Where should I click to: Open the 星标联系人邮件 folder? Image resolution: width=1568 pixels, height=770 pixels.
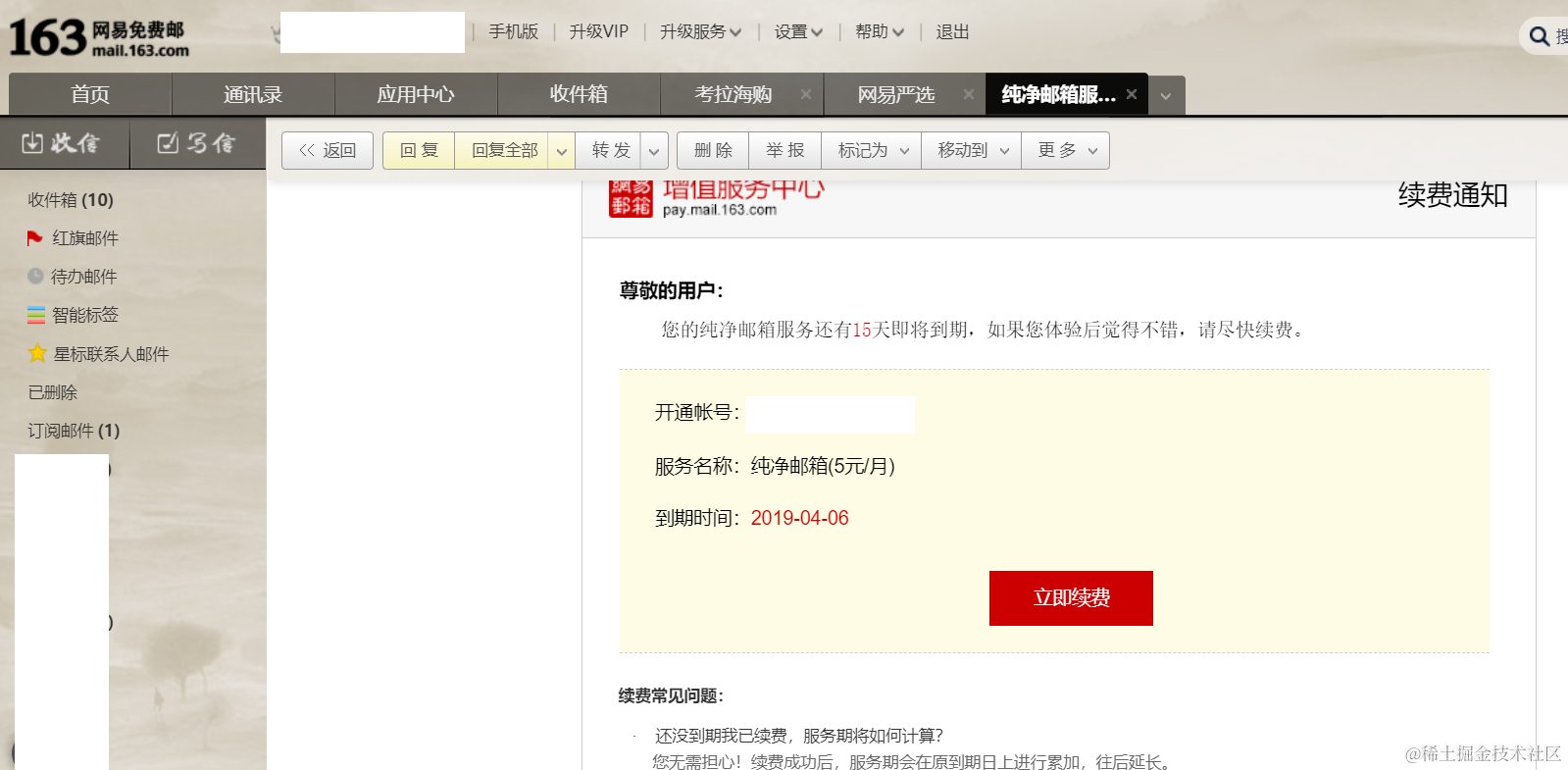tap(111, 354)
